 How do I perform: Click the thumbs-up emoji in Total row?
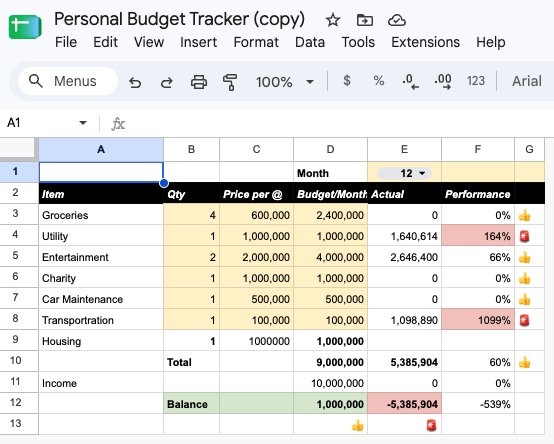(525, 362)
